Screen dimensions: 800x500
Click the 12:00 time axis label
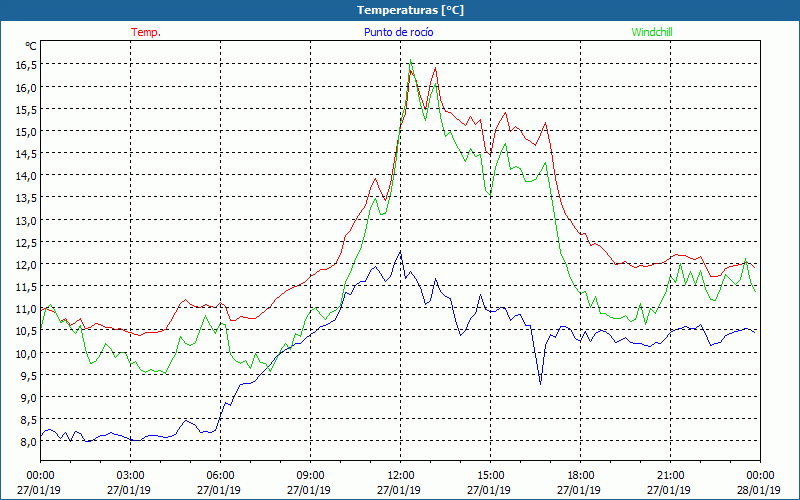[x=401, y=476]
